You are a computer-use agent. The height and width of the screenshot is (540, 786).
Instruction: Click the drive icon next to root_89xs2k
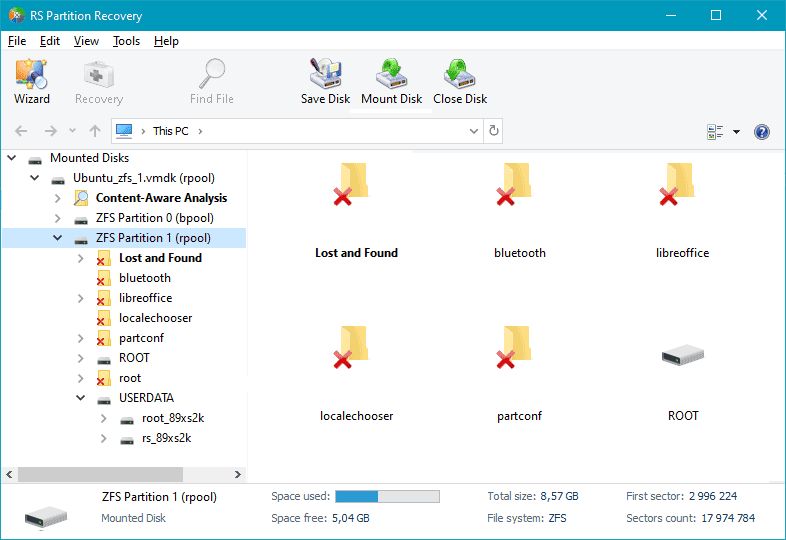pyautogui.click(x=127, y=420)
